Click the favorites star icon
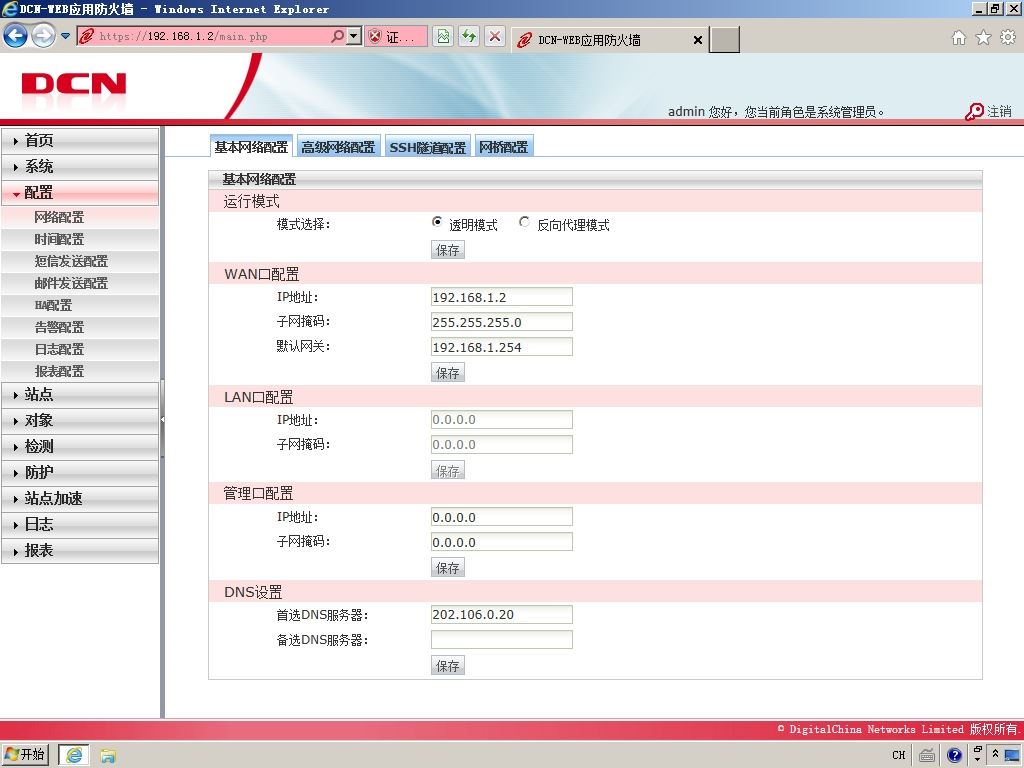Viewport: 1024px width, 768px height. [983, 38]
